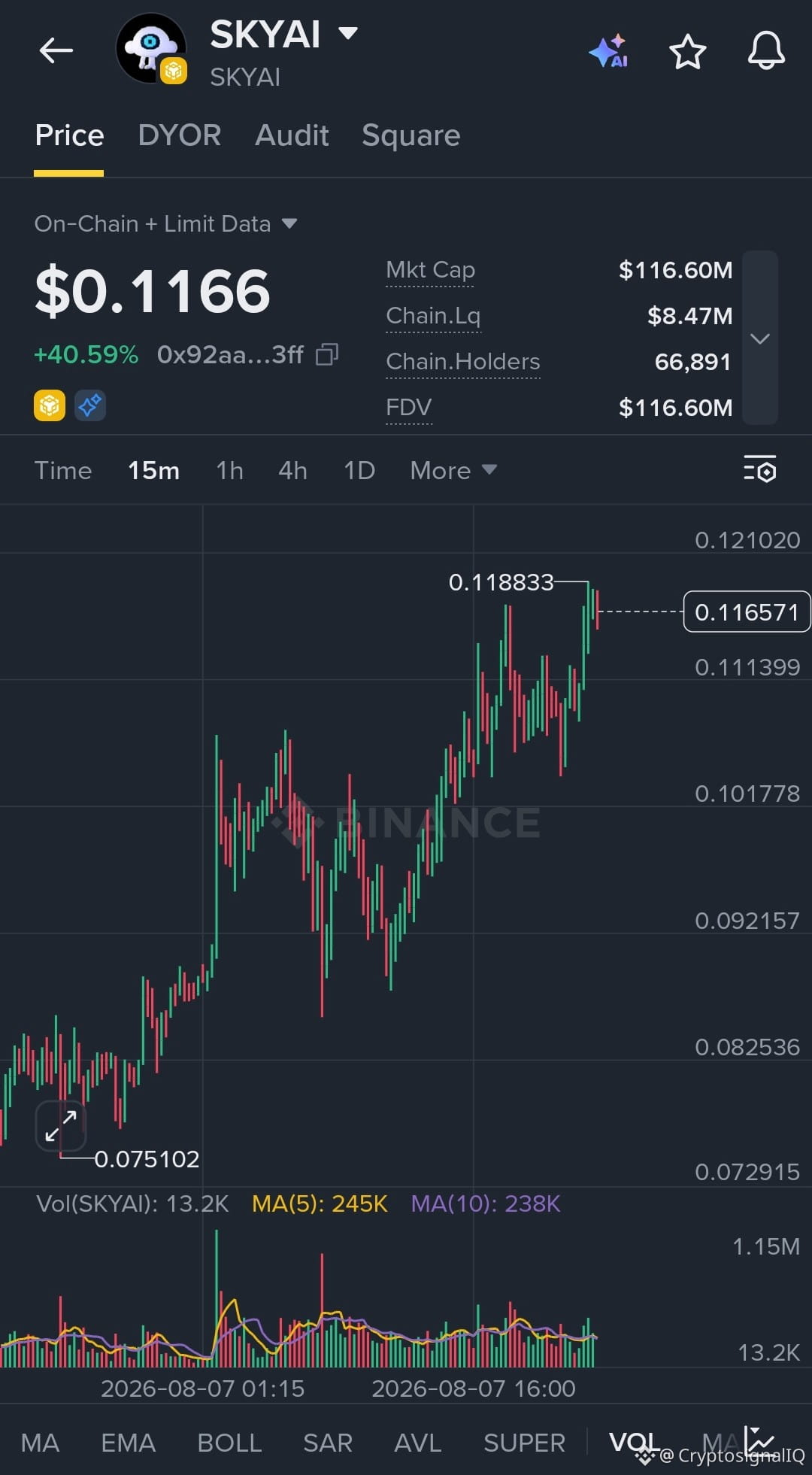This screenshot has width=812, height=1475.
Task: Switch to the DYOR tab
Action: 180,135
